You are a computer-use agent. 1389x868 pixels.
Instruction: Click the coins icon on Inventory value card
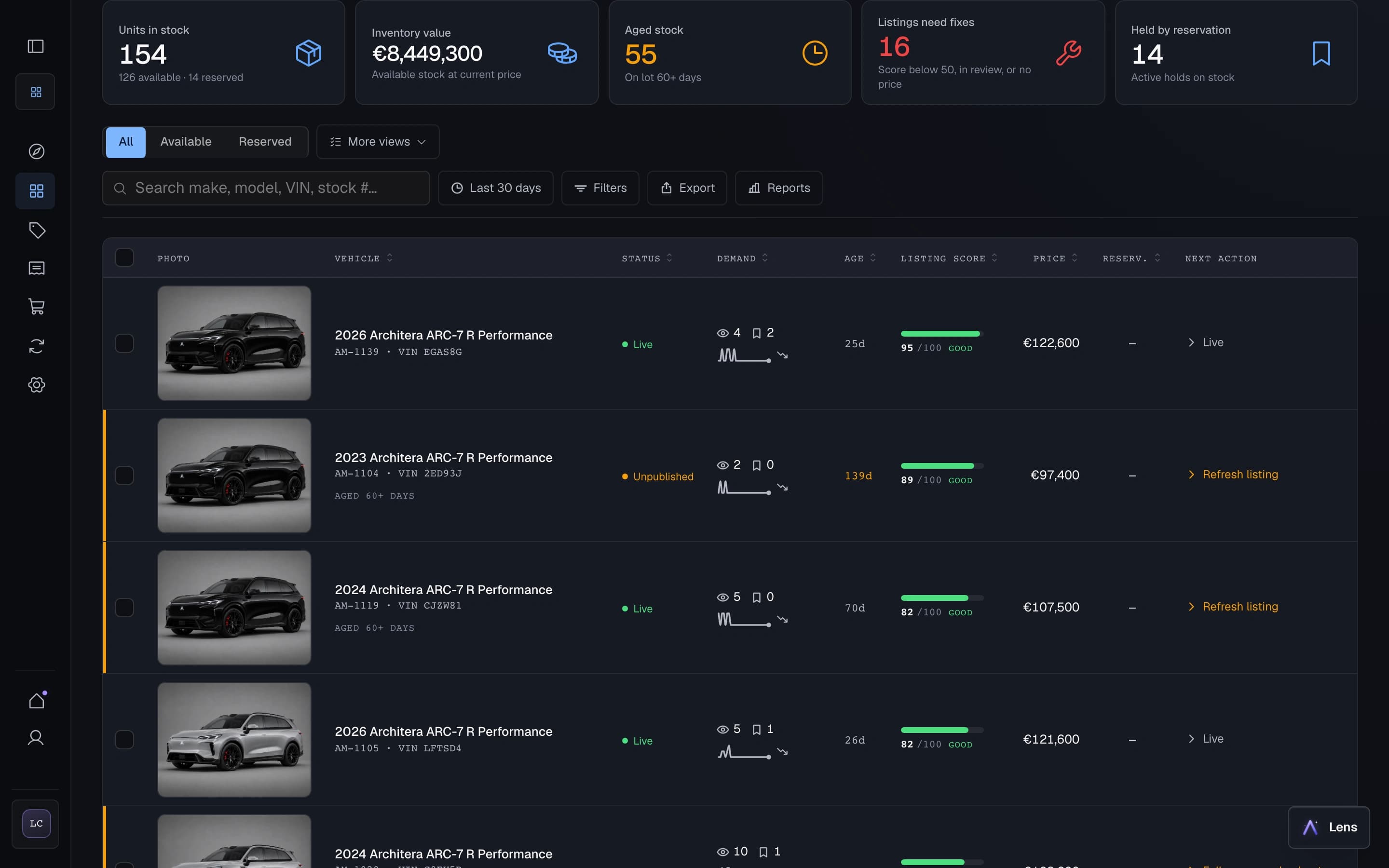click(562, 53)
